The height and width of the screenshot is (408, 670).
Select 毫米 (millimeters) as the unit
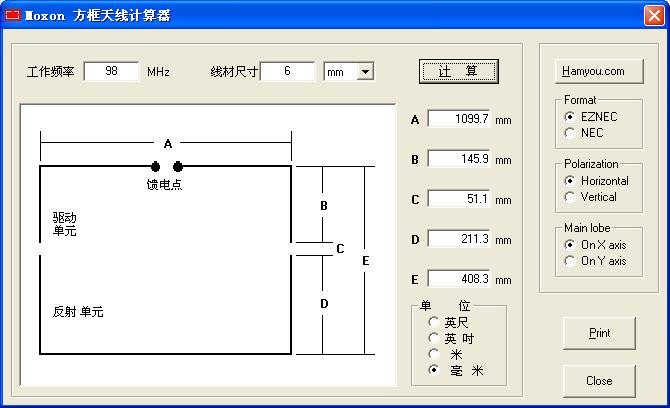(433, 370)
